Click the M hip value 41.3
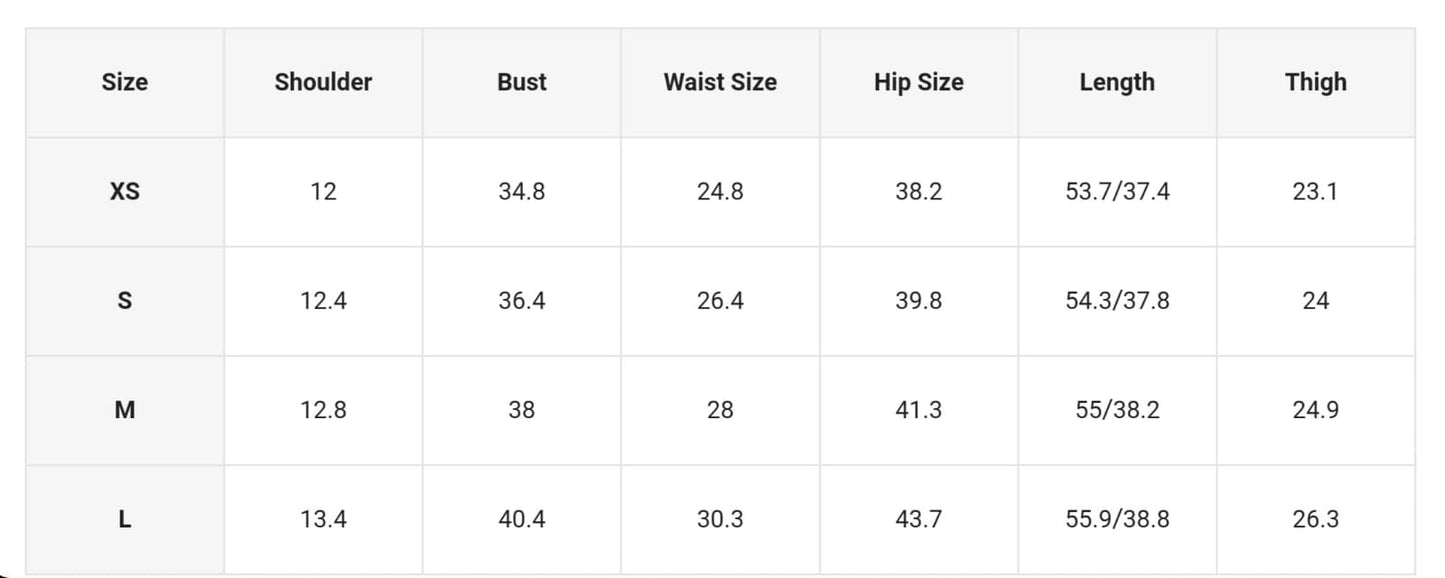This screenshot has width=1445, height=578. tap(919, 410)
